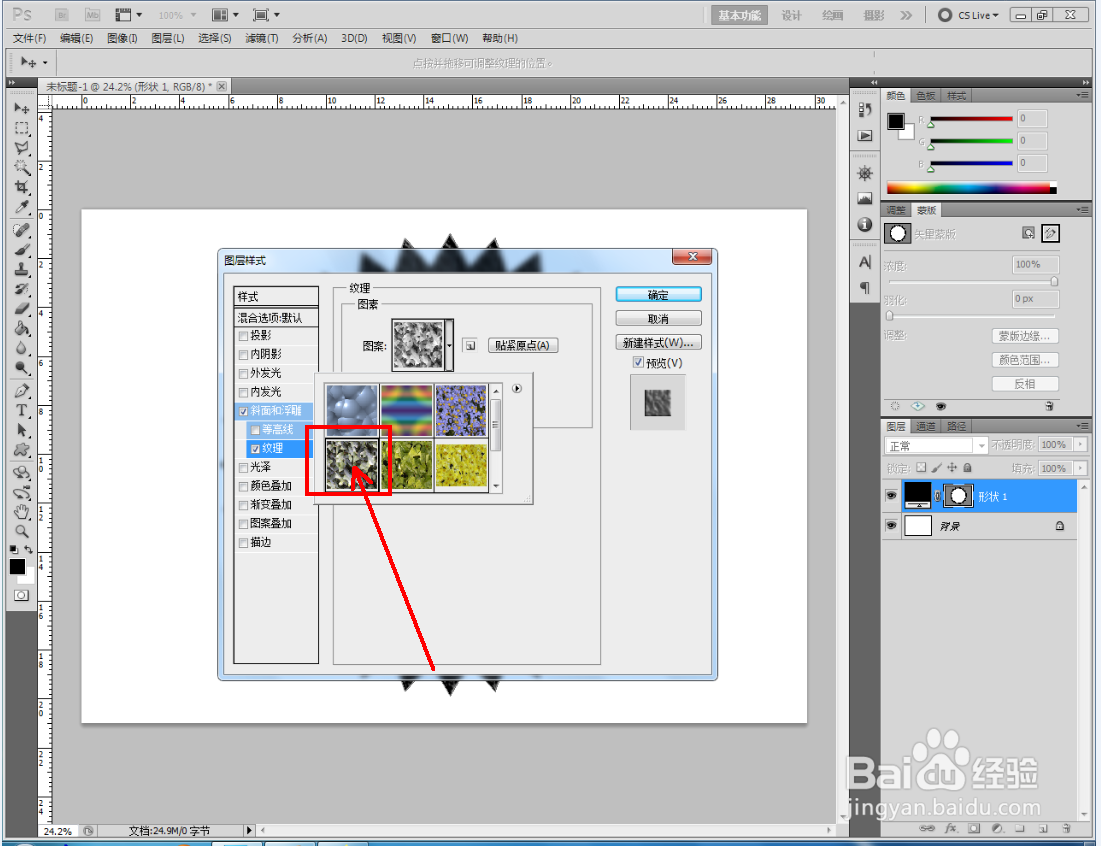Uncheck the 斜面和浮雕 checkbox
The height and width of the screenshot is (846, 1101).
(243, 411)
